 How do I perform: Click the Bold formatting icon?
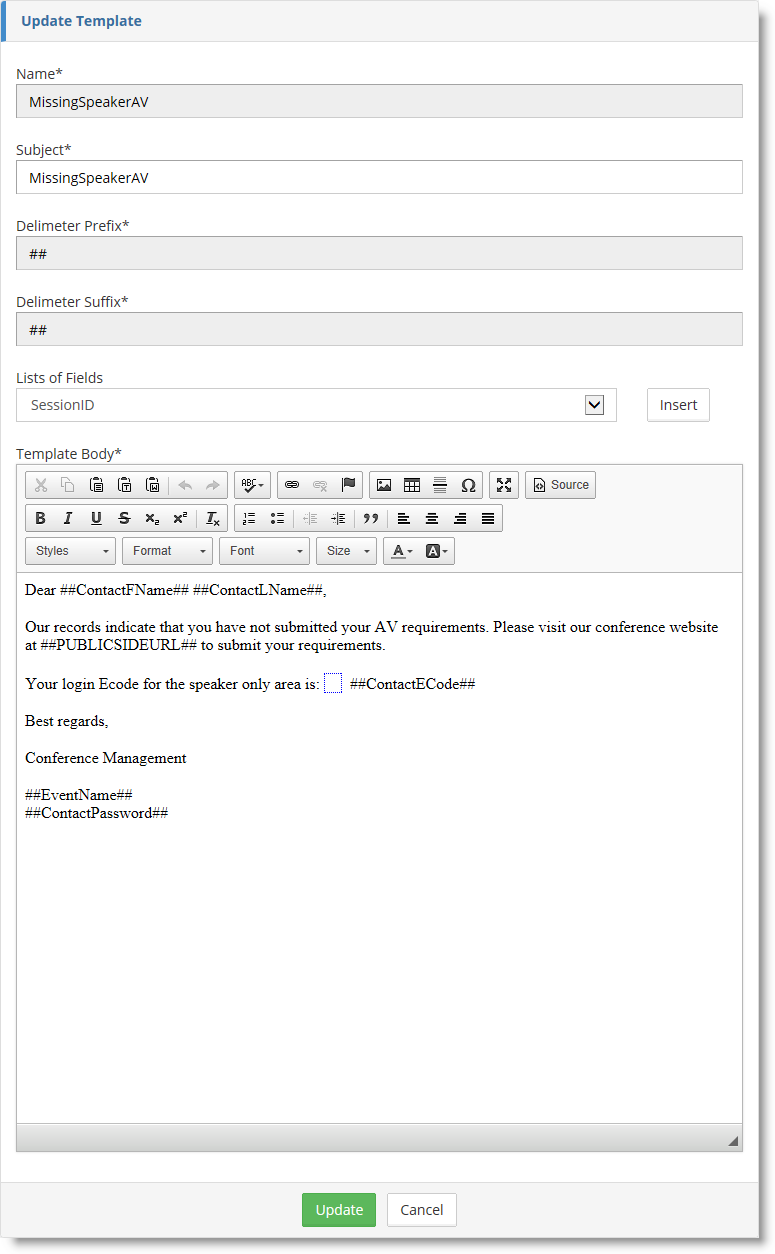pos(40,518)
